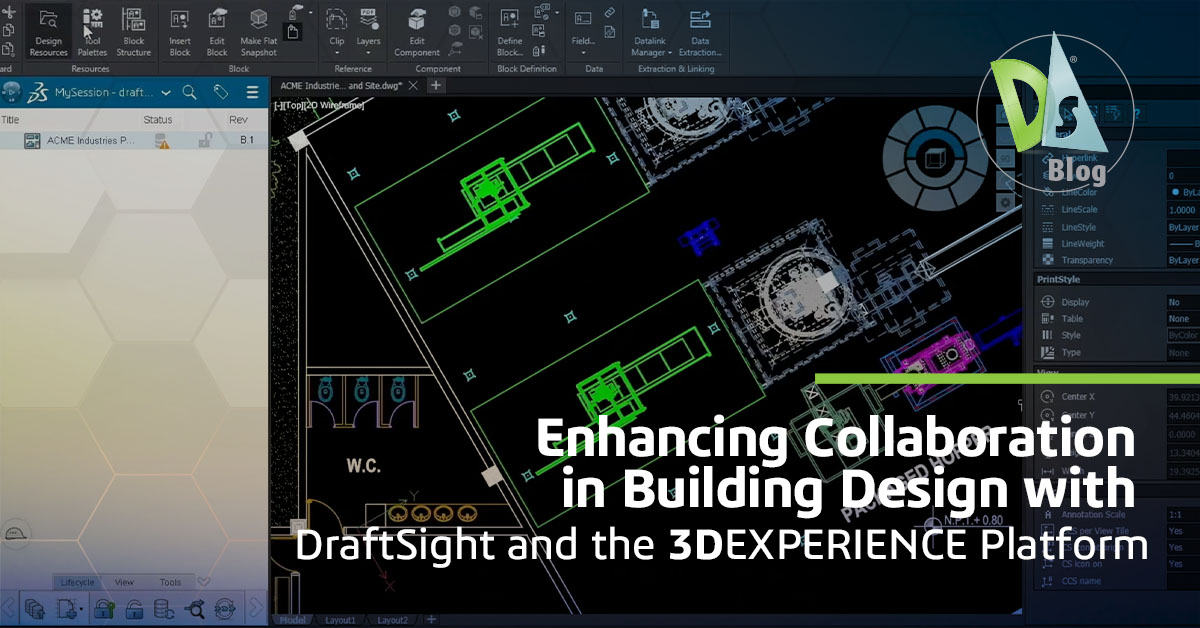Click the LineColor ByLayer color swatch

click(x=1174, y=191)
